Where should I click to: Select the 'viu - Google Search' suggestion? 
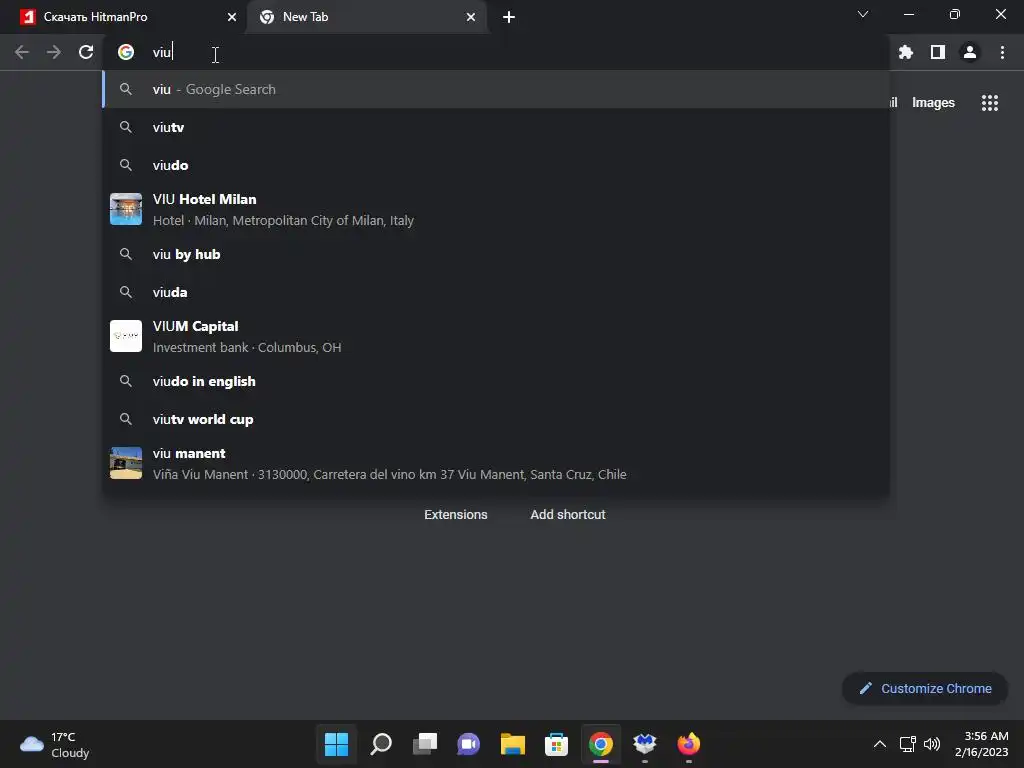pos(496,89)
